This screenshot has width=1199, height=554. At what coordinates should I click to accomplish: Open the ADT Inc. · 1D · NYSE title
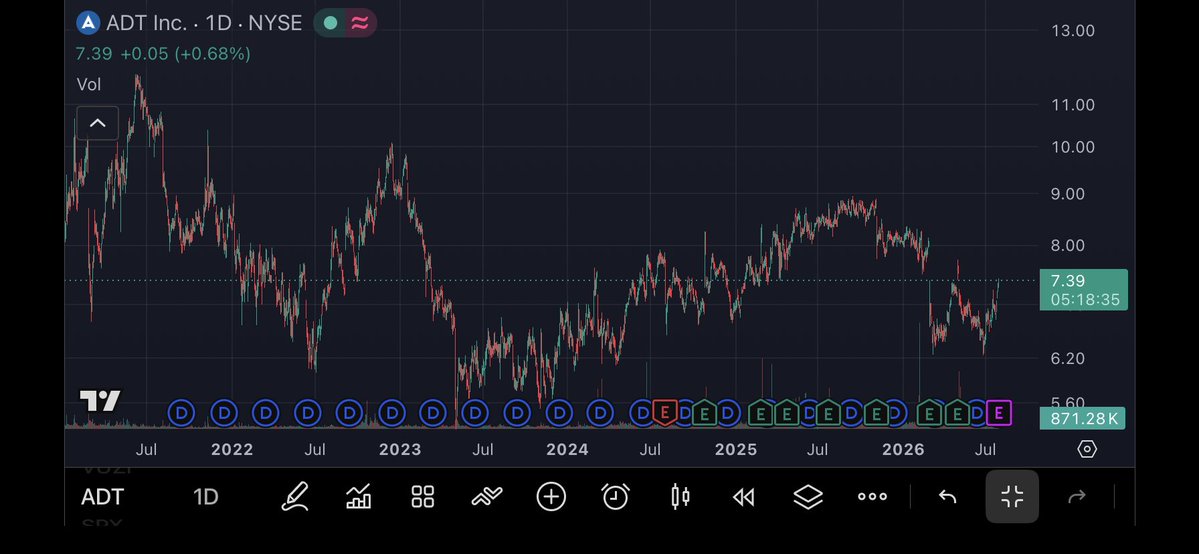pyautogui.click(x=204, y=23)
